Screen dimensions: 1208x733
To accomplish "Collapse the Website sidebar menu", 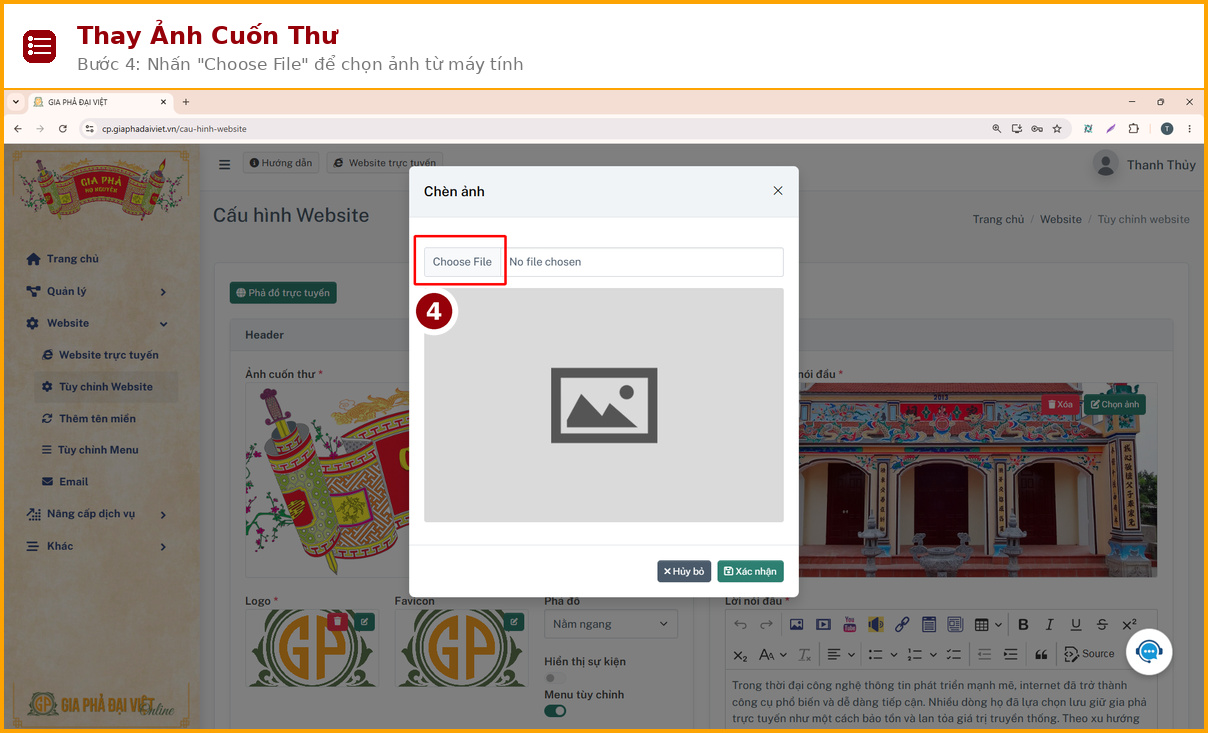I will click(x=97, y=323).
